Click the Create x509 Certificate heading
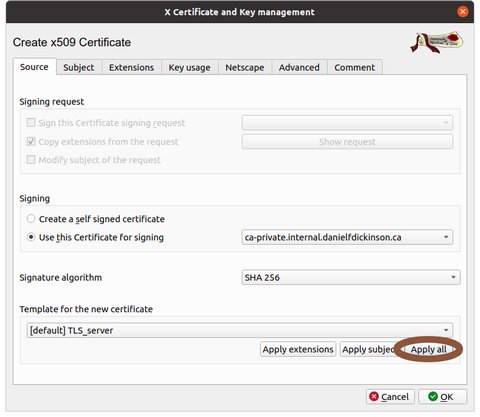This screenshot has height=417, width=480. (x=72, y=42)
